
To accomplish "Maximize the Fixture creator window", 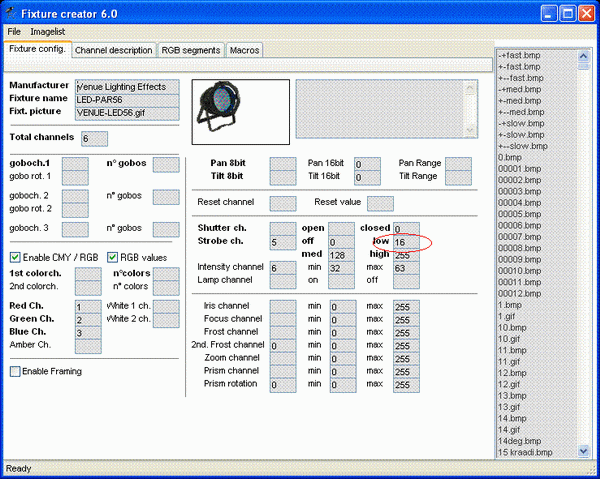I will [567, 12].
